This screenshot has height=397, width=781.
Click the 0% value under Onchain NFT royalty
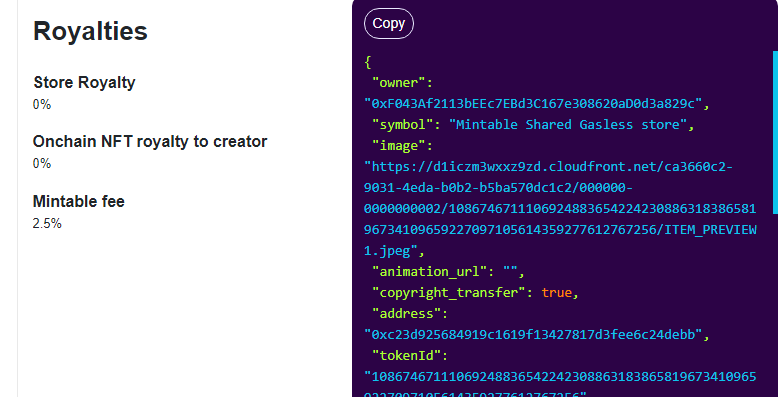(42, 164)
